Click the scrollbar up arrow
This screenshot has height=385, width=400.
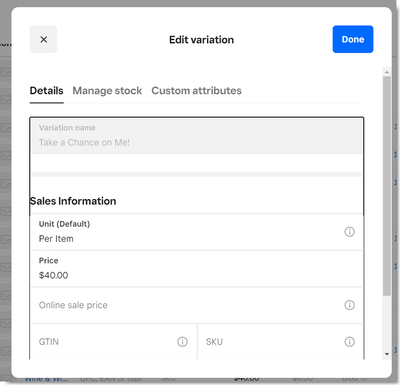point(387,72)
